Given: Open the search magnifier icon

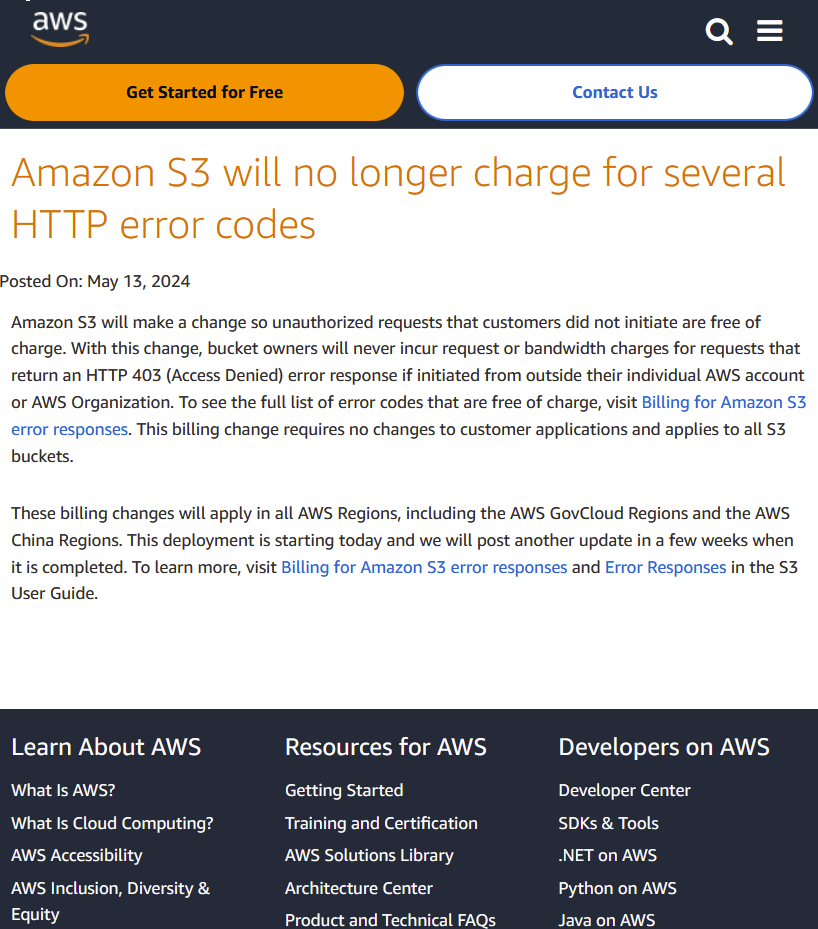Looking at the screenshot, I should (719, 31).
